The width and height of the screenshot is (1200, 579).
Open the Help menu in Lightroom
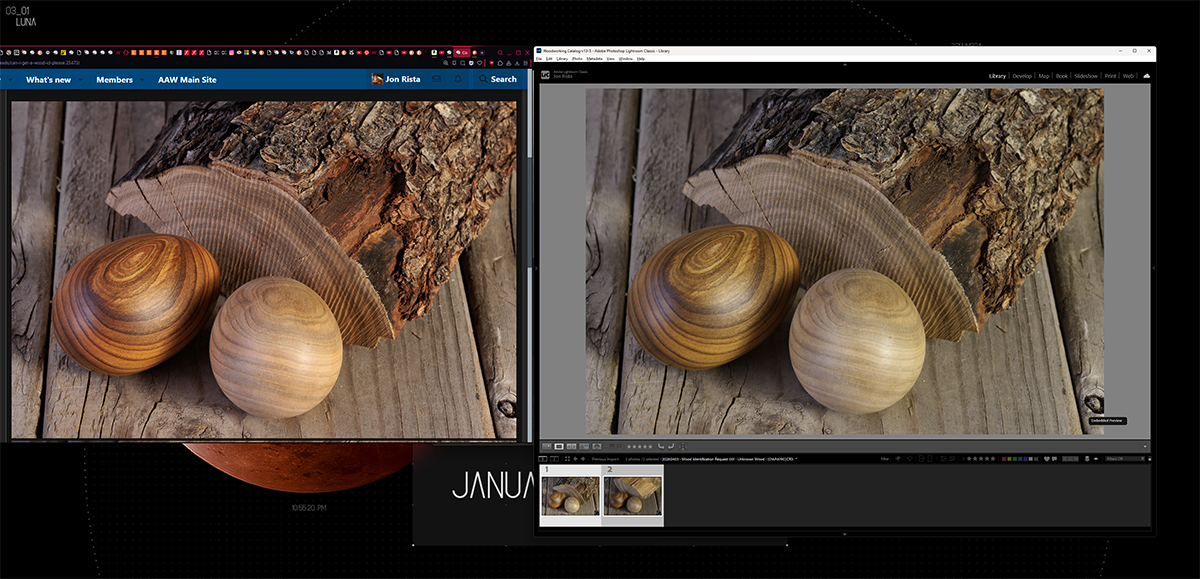coord(641,59)
